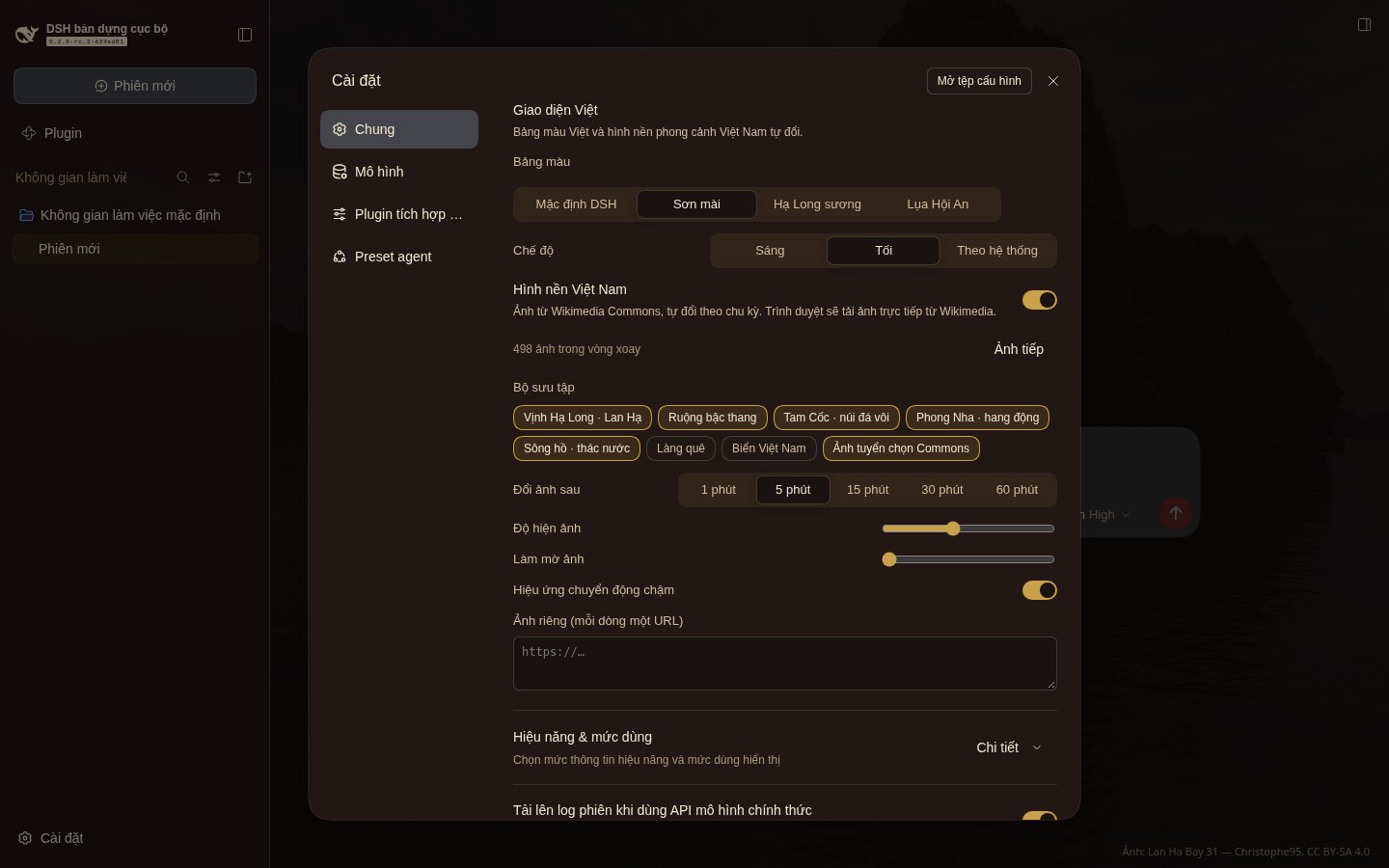Open the Preset agent settings tab

coord(399,257)
